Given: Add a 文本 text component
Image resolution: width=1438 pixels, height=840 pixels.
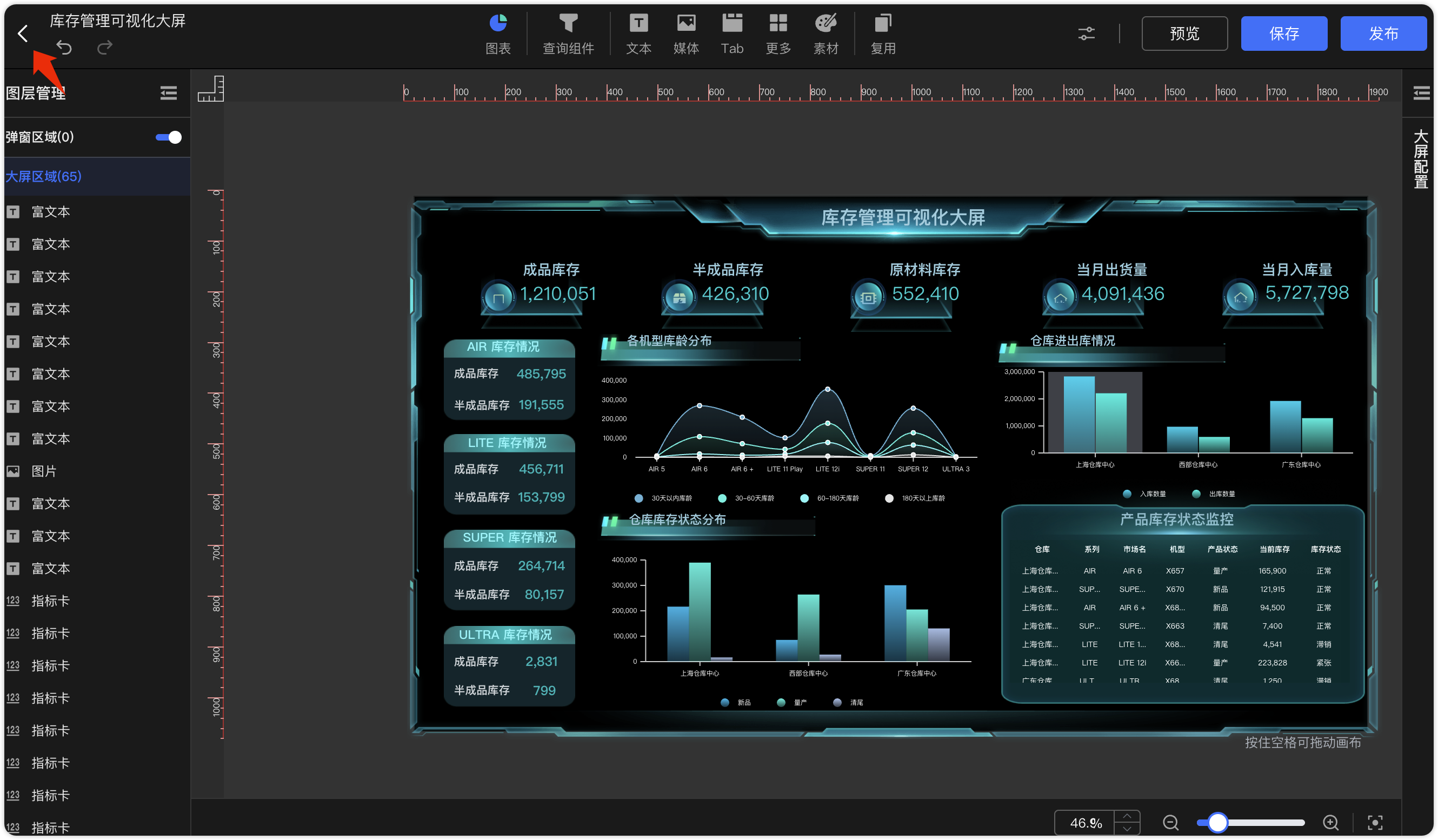Looking at the screenshot, I should coord(638,34).
